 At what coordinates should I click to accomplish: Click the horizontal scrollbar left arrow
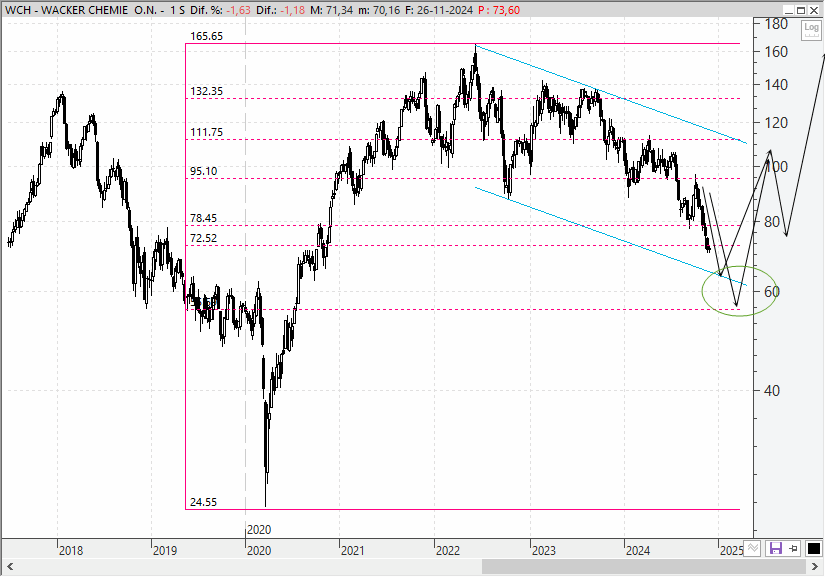click(9, 566)
